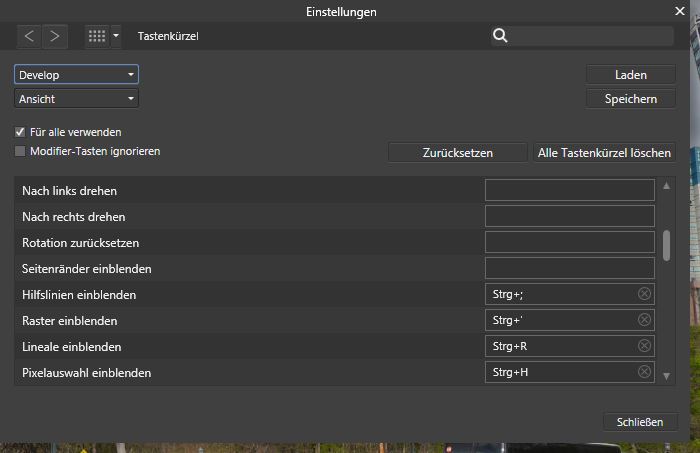Click the search magnifier icon
700x453 pixels.
tap(500, 36)
